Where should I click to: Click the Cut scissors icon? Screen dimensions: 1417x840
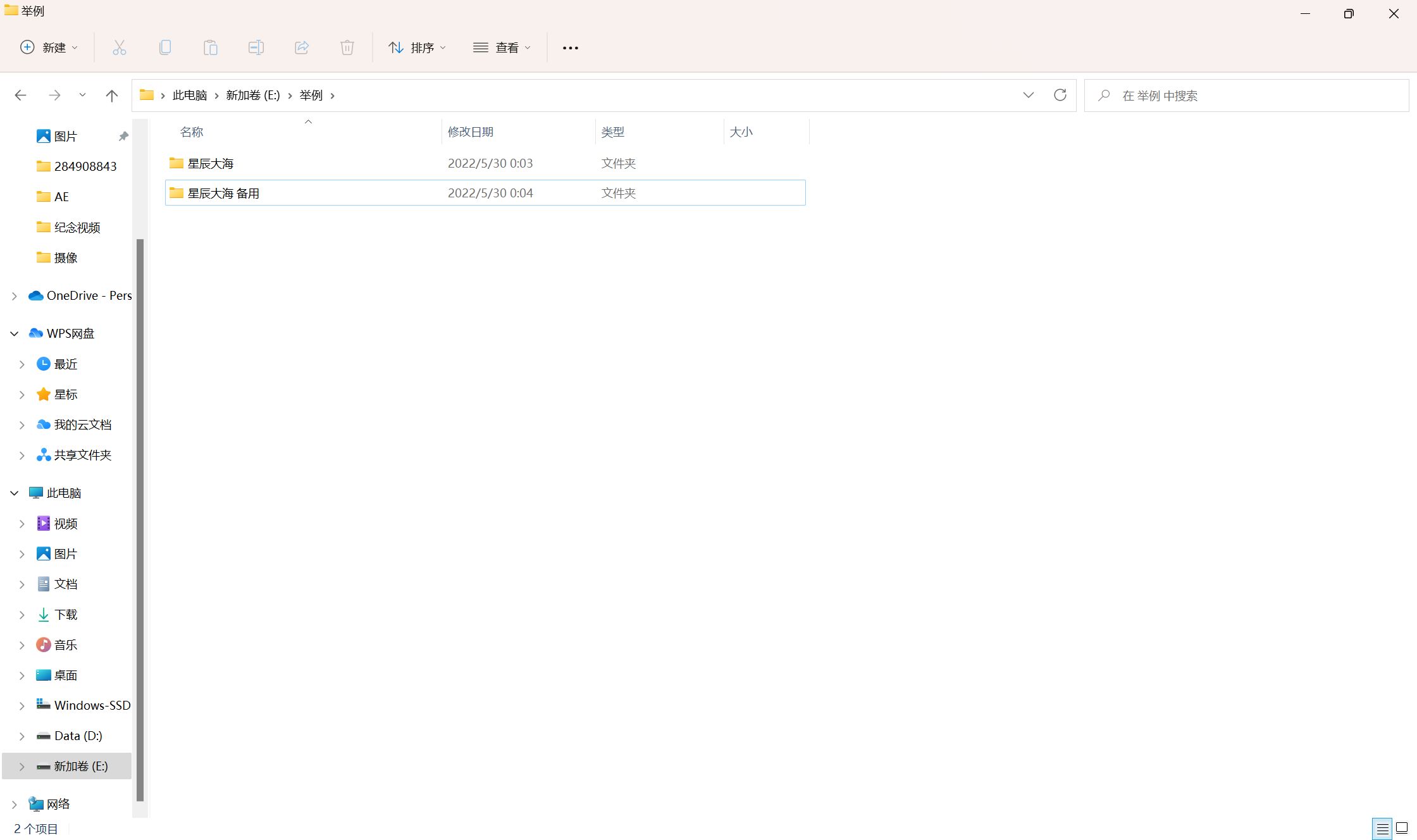120,47
